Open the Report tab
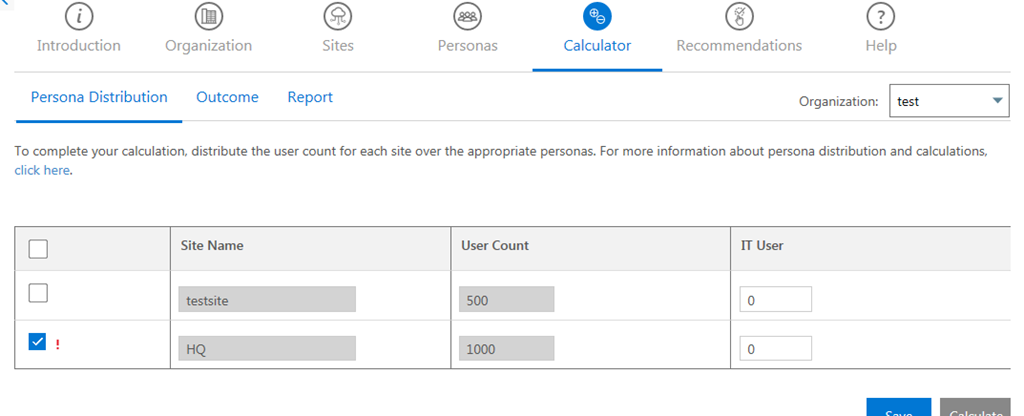 point(310,97)
